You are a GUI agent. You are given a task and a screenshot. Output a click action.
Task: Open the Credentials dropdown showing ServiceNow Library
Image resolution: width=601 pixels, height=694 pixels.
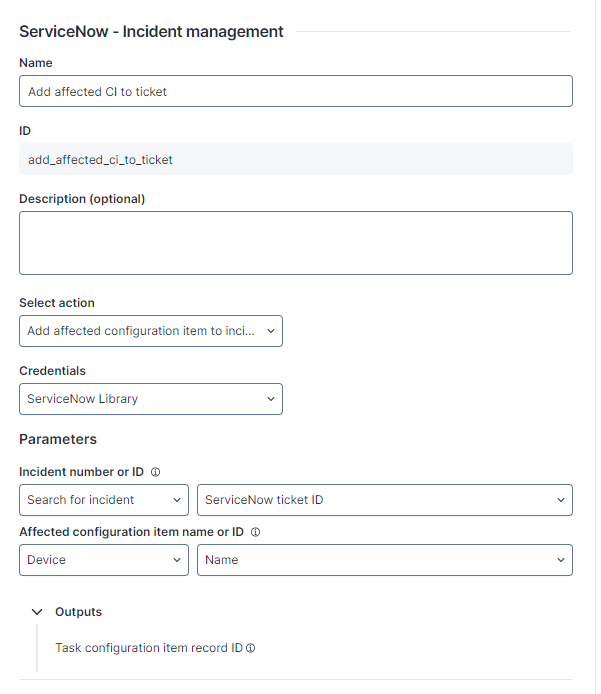point(151,399)
